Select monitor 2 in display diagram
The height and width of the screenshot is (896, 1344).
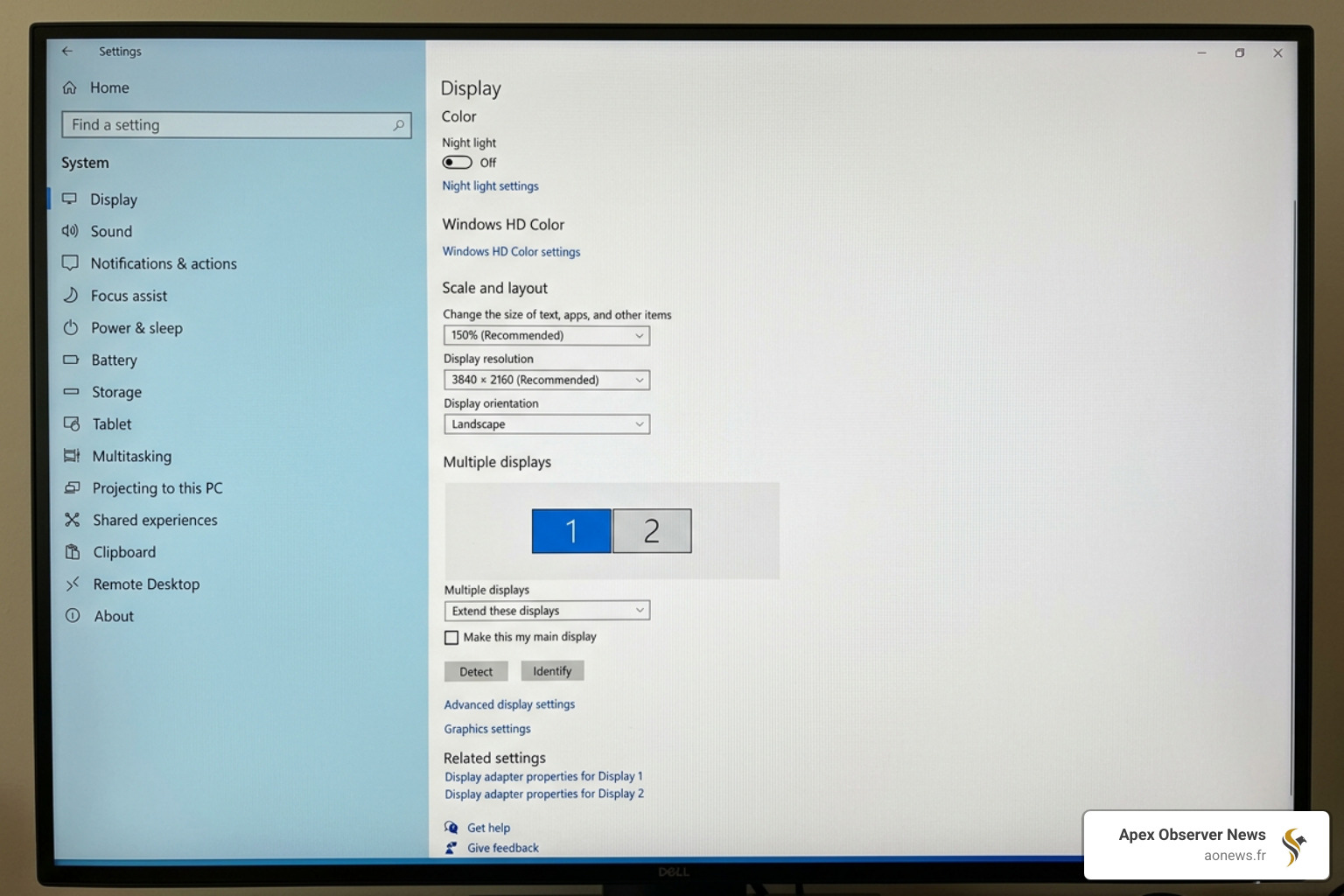point(652,530)
